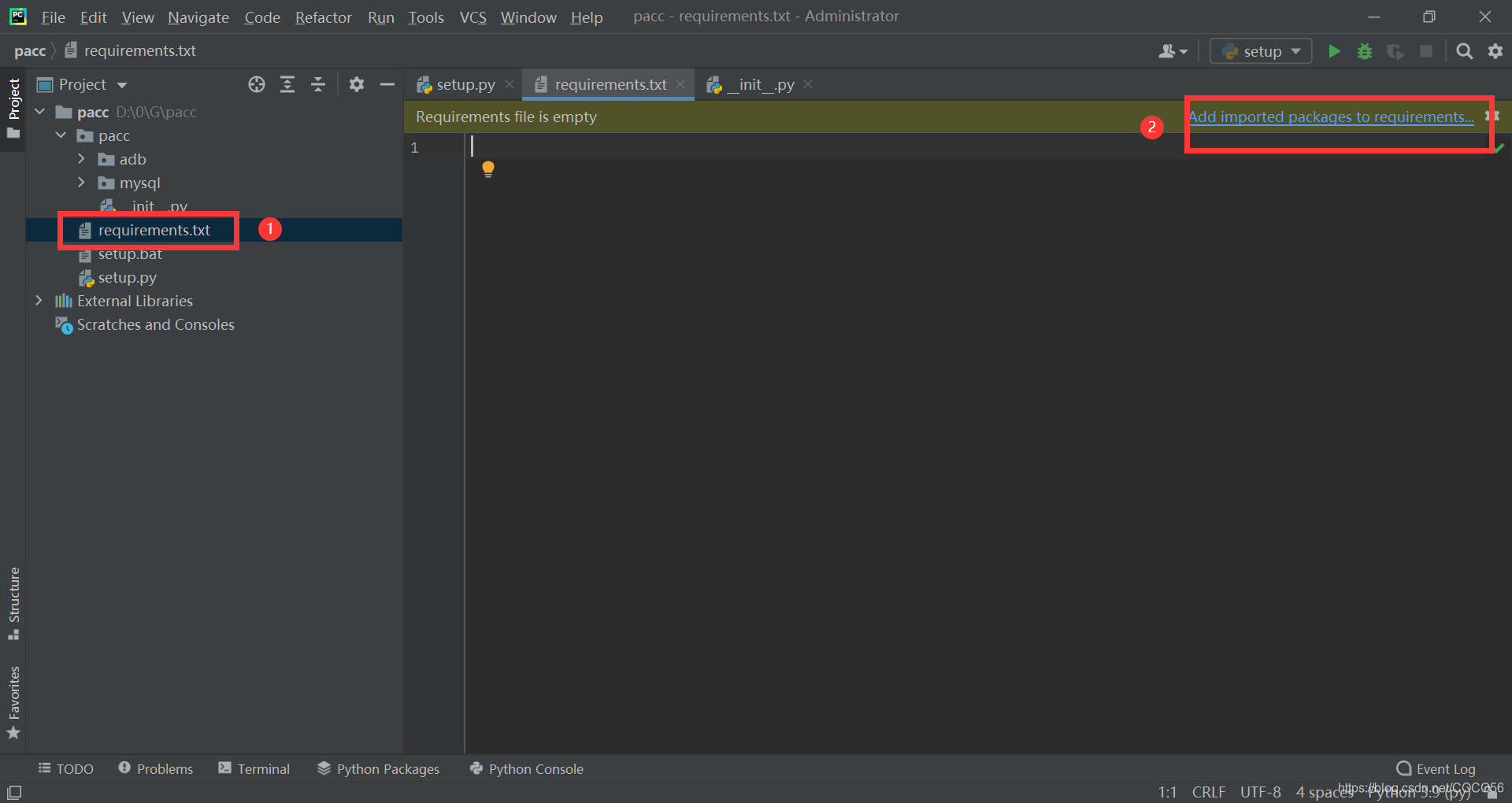The image size is (1512, 803).
Task: Open the Code menu
Action: click(262, 17)
